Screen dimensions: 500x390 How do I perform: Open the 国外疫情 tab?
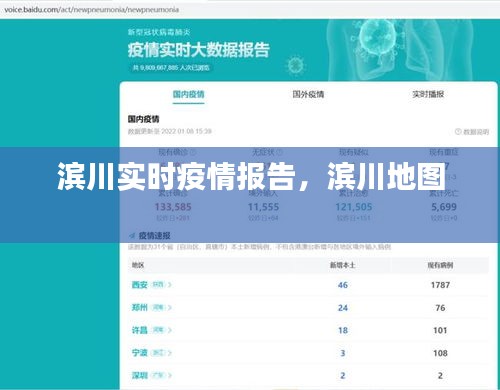coord(308,94)
